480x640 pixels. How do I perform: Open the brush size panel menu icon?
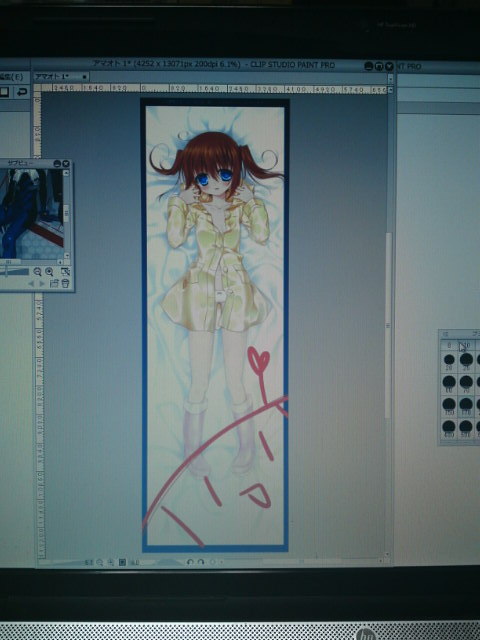click(446, 334)
